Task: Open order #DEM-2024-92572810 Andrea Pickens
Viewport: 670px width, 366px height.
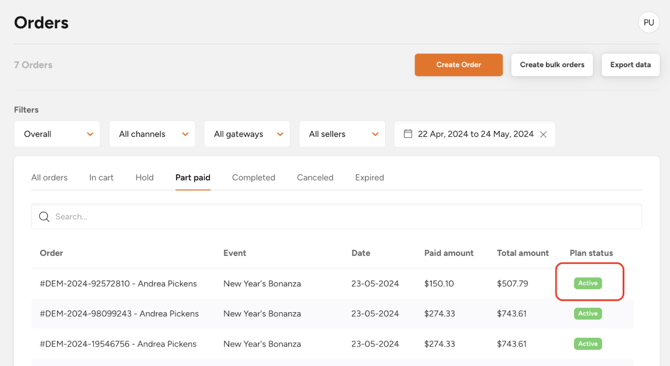Action: click(118, 284)
